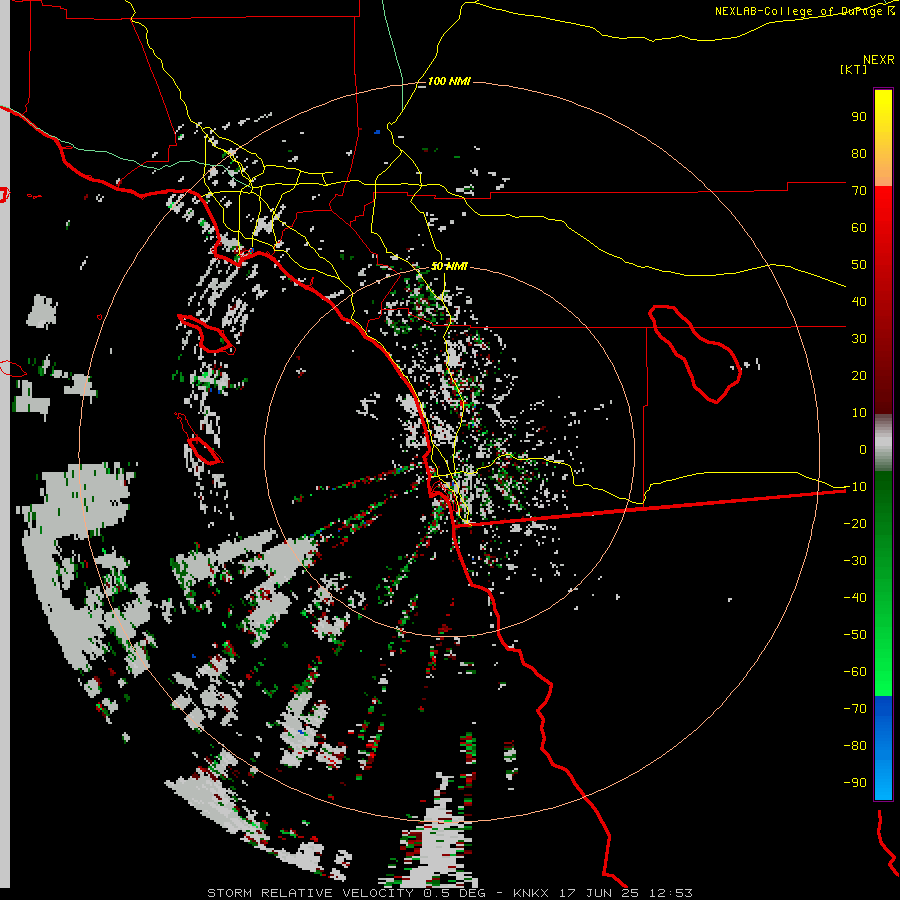Click the blue bottom band of the color scale
This screenshot has height=900, width=900.
(x=883, y=747)
